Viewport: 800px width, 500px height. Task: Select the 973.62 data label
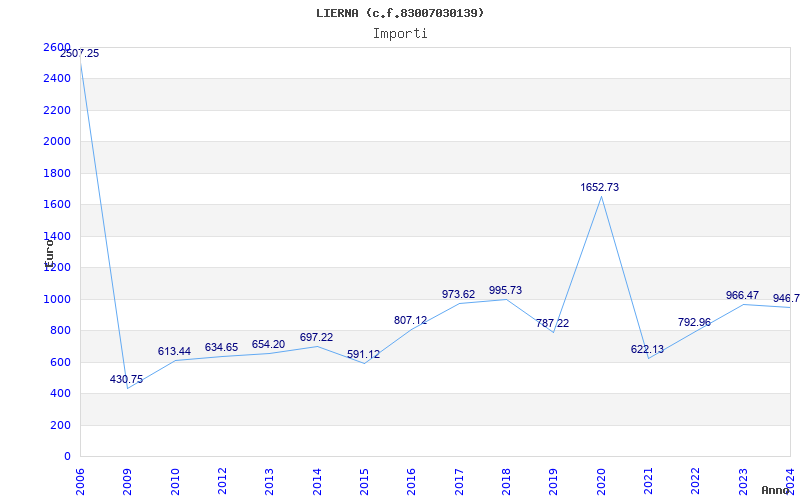click(x=458, y=294)
